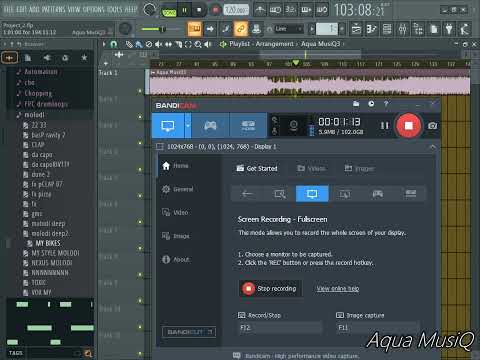
Task: Open the Video settings in Bandicam
Action: coord(175,212)
